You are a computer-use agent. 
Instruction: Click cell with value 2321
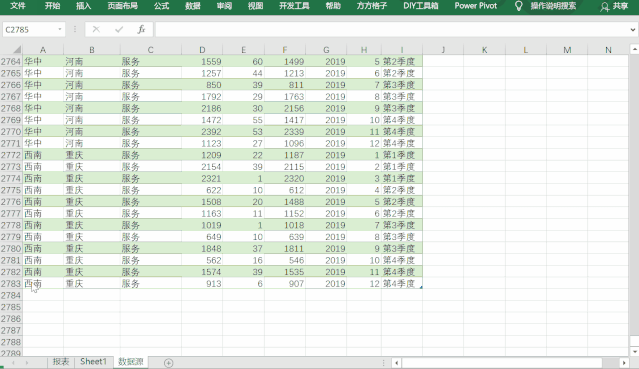(x=202, y=178)
